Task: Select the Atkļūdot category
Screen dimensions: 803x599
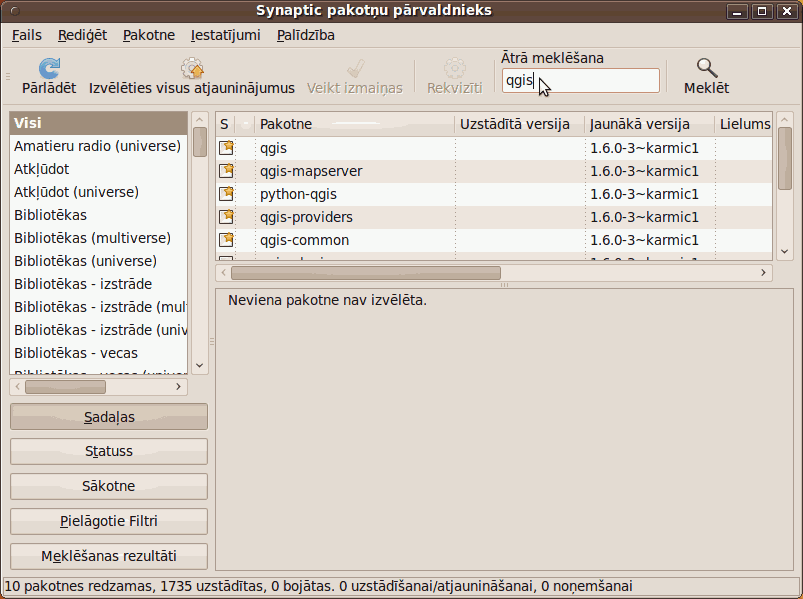Action: [x=98, y=169]
